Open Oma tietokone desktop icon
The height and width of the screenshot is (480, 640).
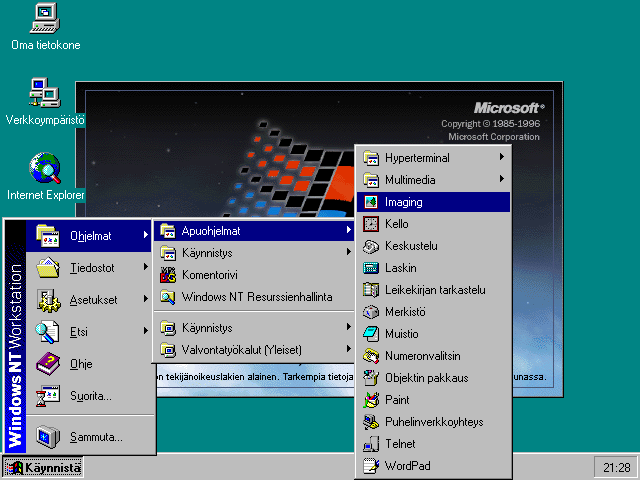tap(45, 18)
